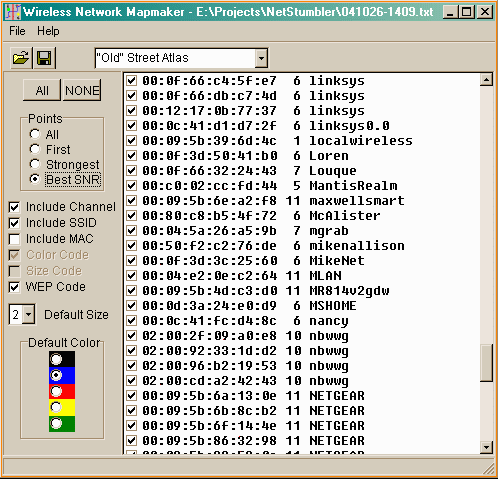The width and height of the screenshot is (498, 479).
Task: Click NETGEAR row with MAC 00:09:5b:6a:13:0e
Action: pos(253,396)
